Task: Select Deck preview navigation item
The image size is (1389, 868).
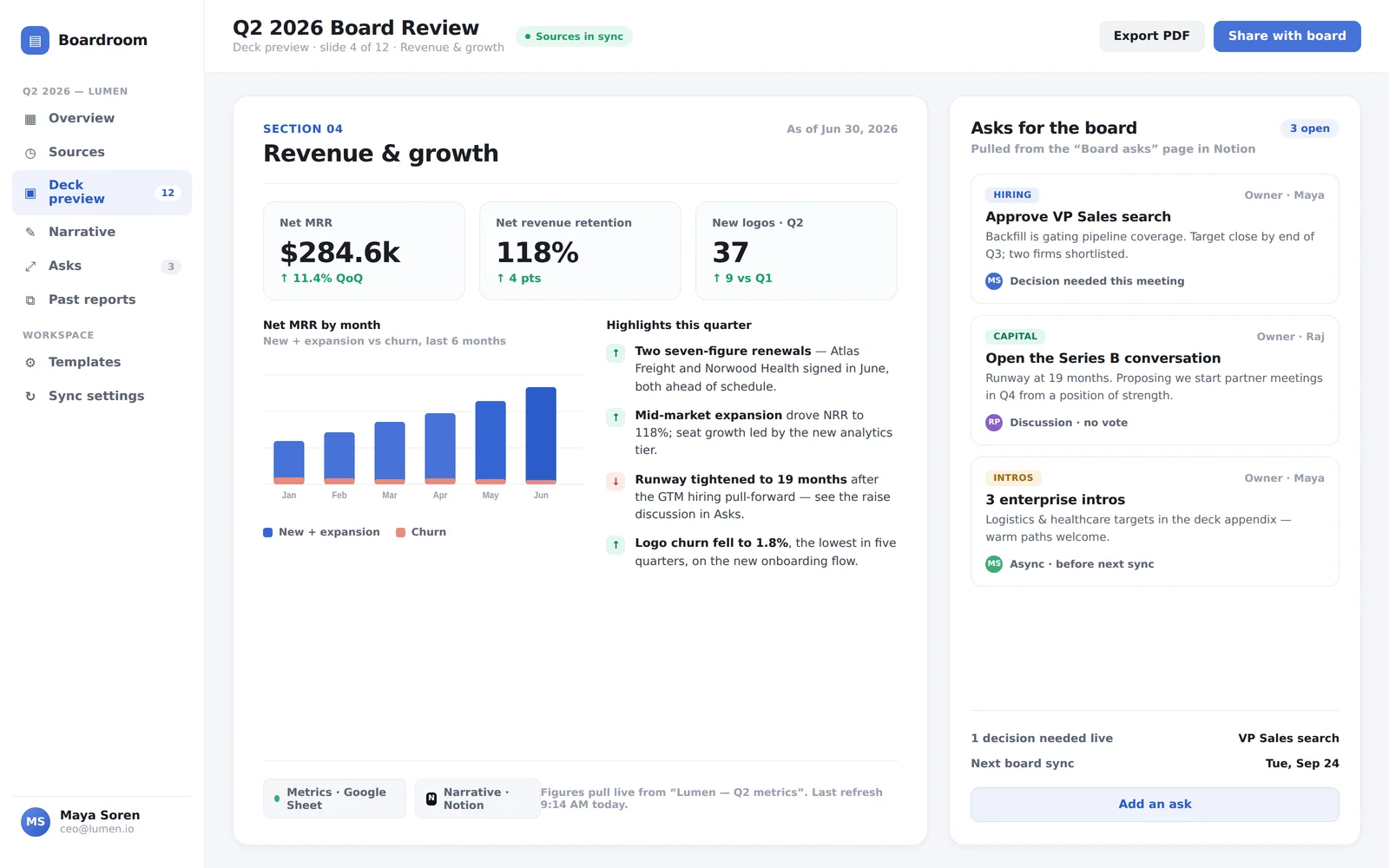Action: (x=102, y=193)
